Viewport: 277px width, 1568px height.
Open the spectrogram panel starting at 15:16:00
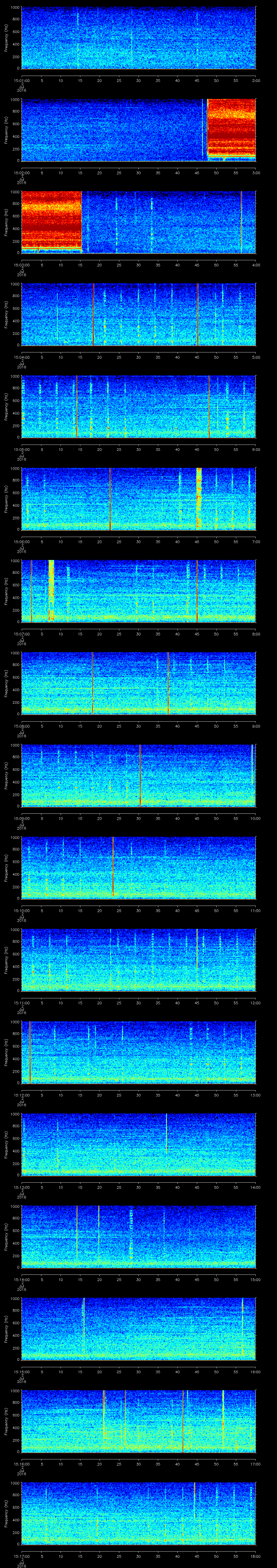138,1421
